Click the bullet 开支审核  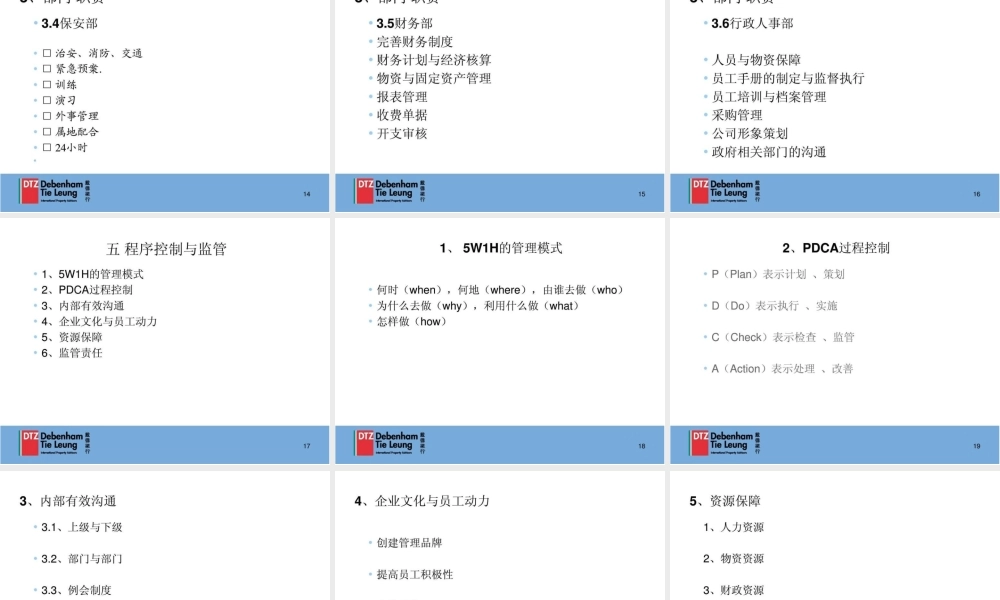coord(402,133)
